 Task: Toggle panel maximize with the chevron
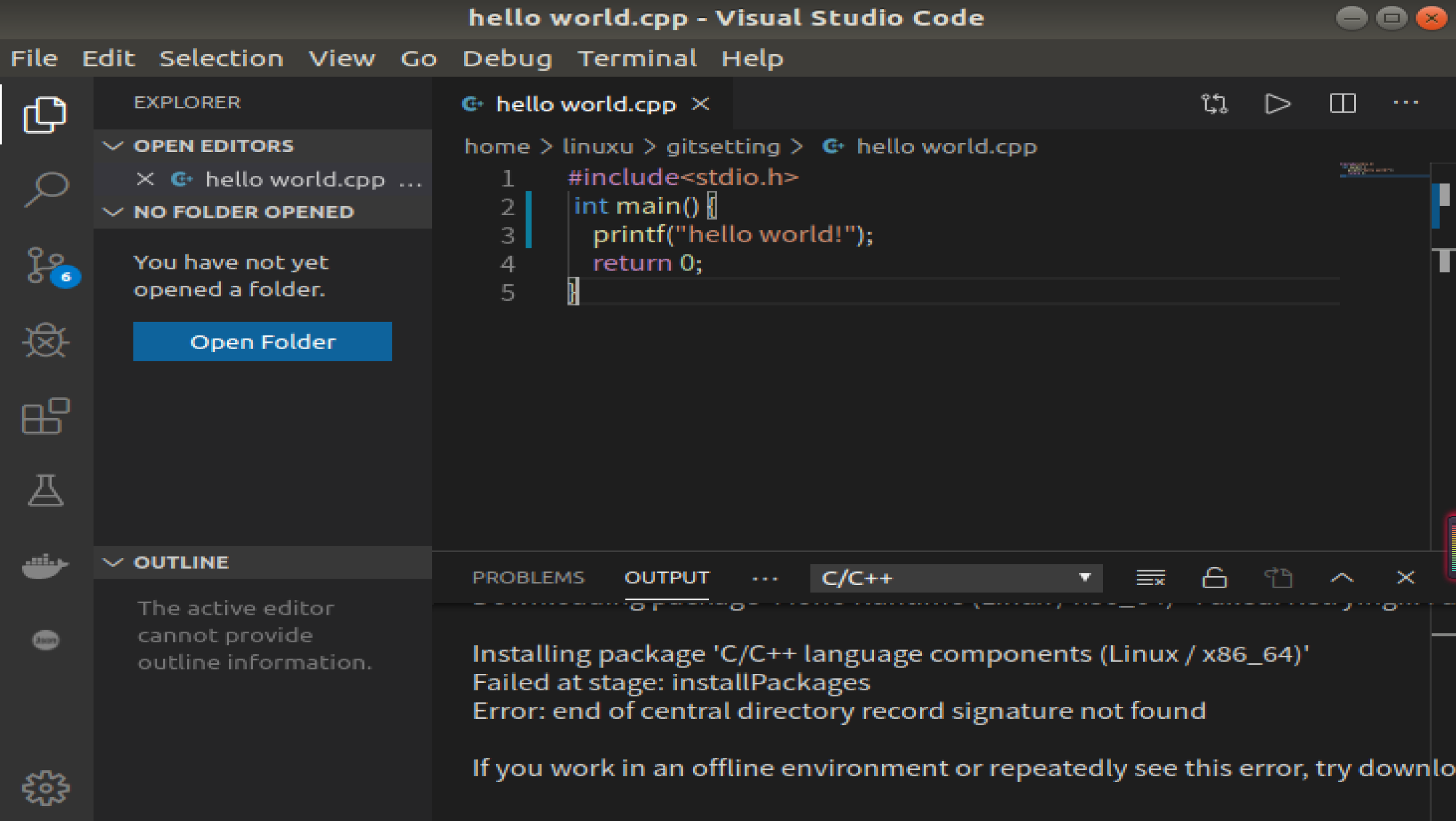point(1342,578)
